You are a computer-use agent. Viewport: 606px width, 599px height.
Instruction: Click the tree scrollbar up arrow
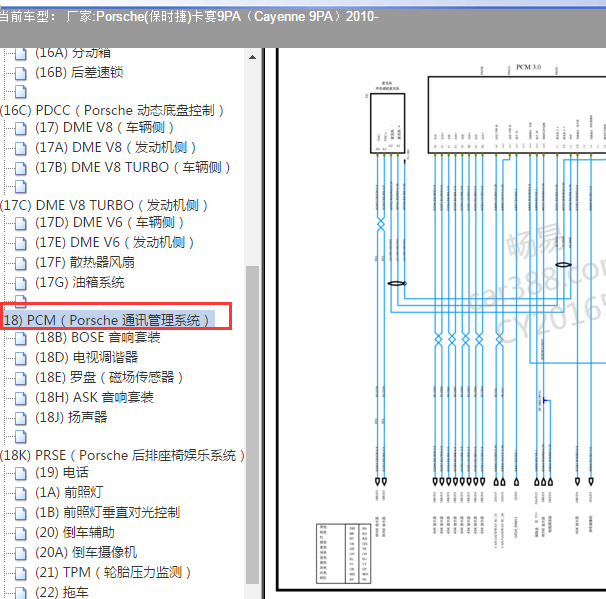click(x=252, y=57)
